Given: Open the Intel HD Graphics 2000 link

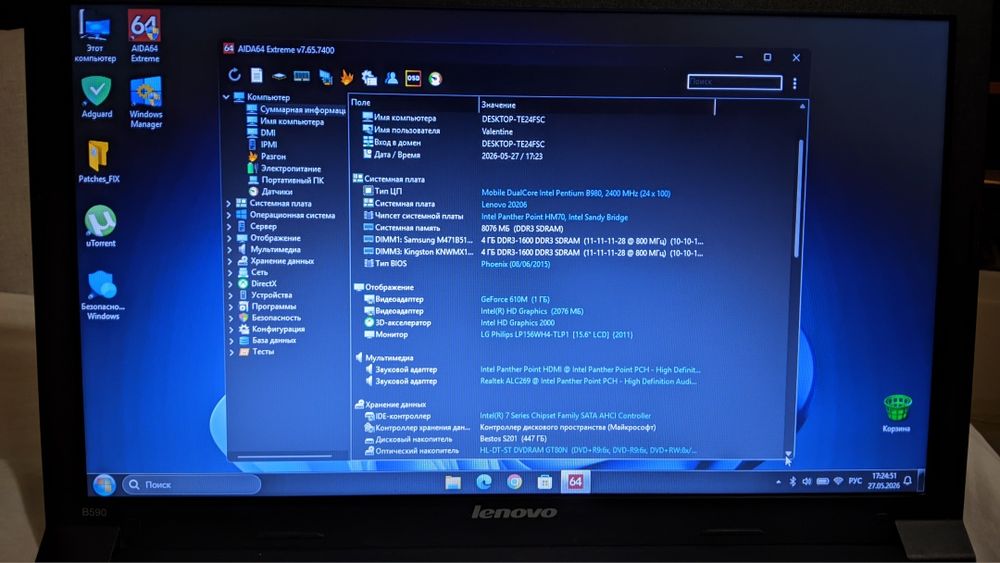Looking at the screenshot, I should coord(517,323).
